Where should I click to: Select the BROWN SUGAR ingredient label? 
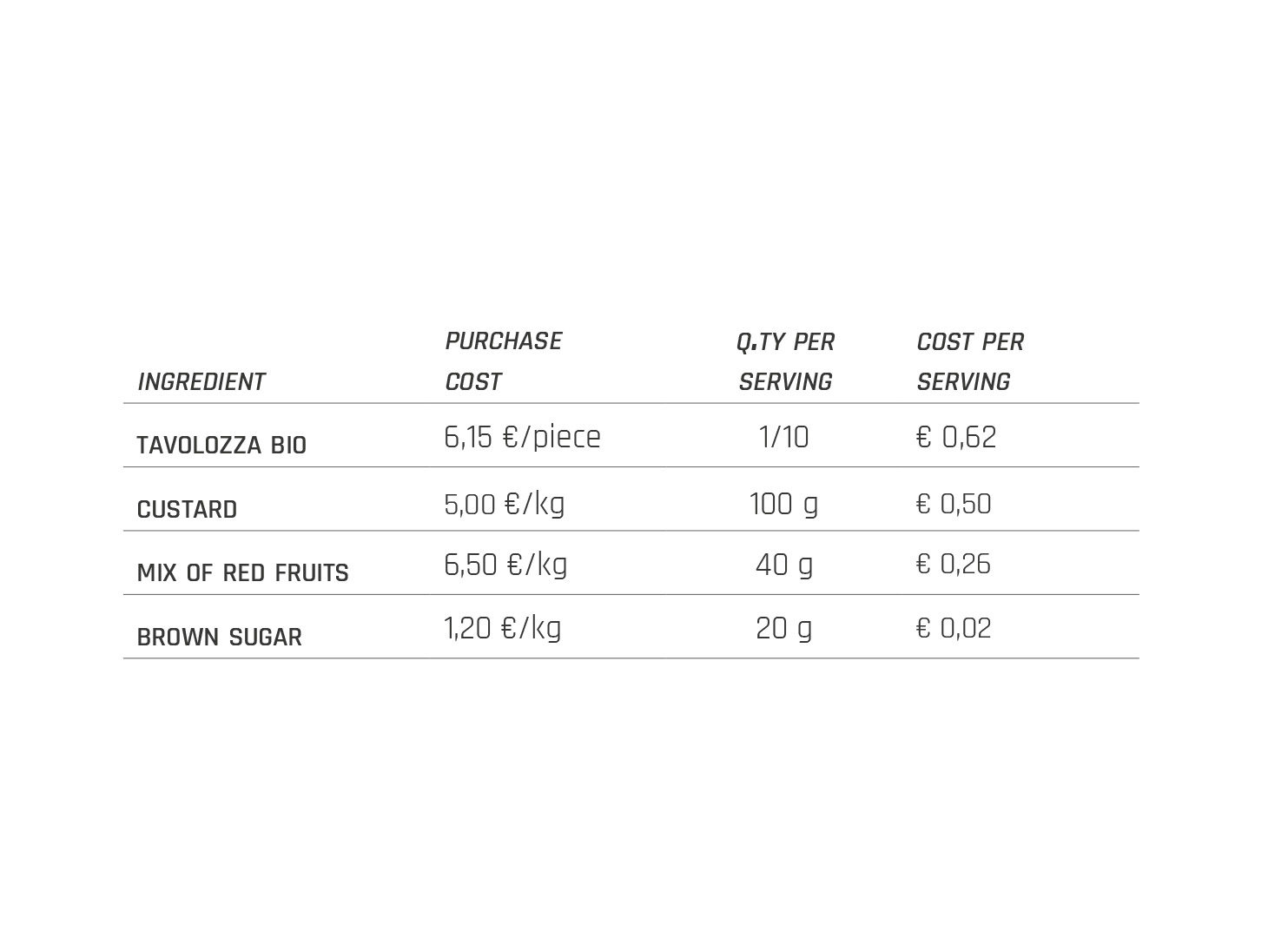[219, 638]
